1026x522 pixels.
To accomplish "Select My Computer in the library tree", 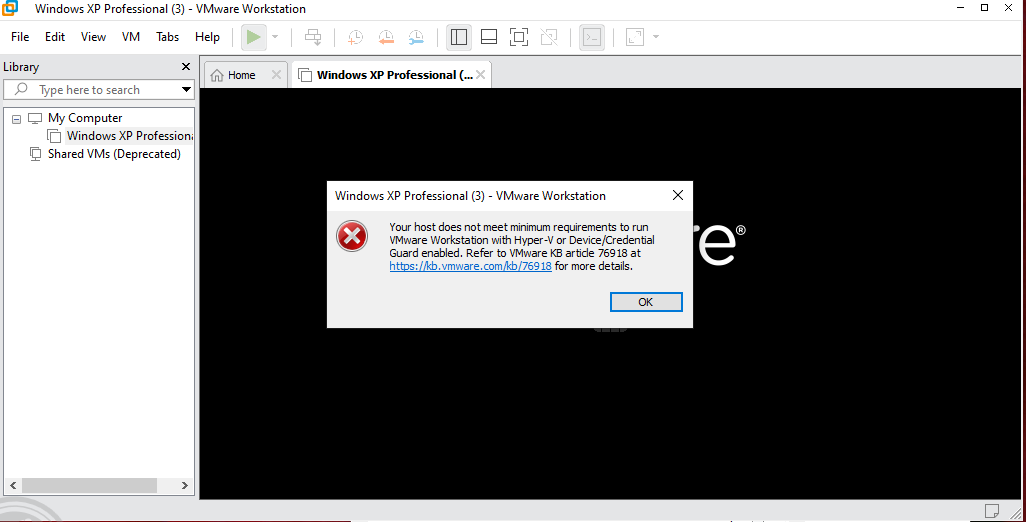I will pos(85,118).
